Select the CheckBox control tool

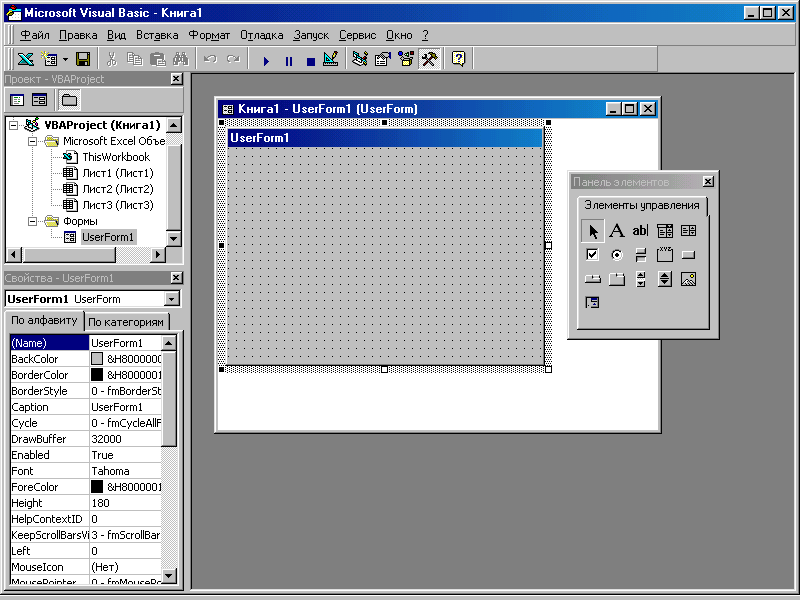click(x=592, y=255)
